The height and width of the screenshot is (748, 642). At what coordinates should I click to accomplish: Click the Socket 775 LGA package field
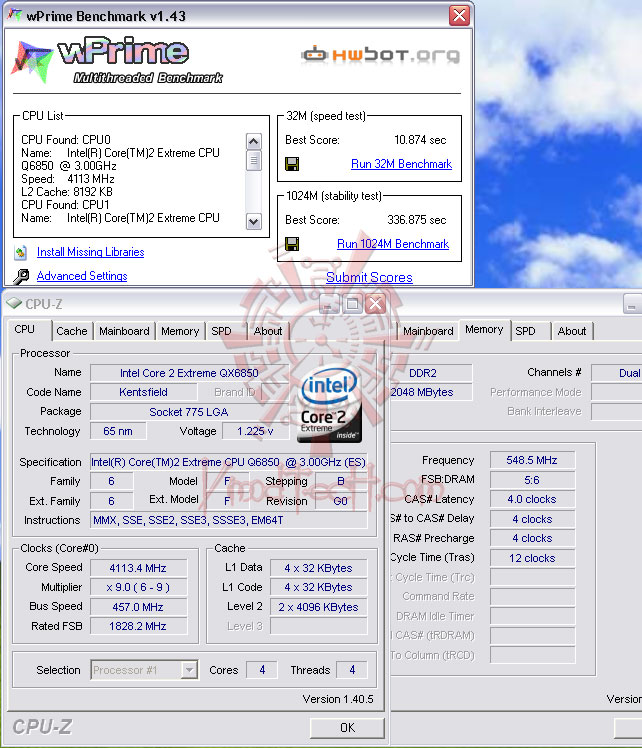pyautogui.click(x=189, y=412)
